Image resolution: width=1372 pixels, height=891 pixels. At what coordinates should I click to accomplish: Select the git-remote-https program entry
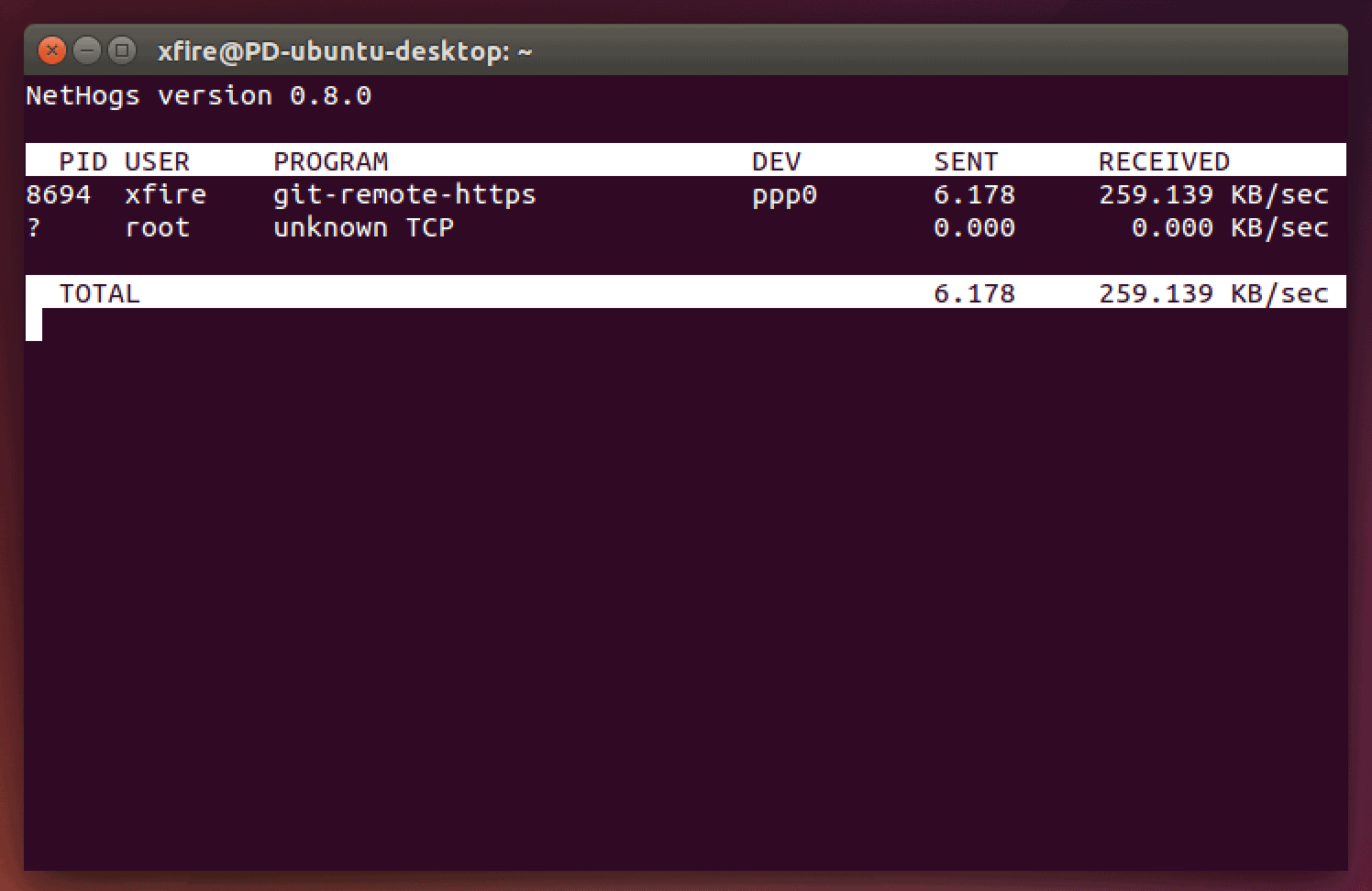tap(404, 195)
